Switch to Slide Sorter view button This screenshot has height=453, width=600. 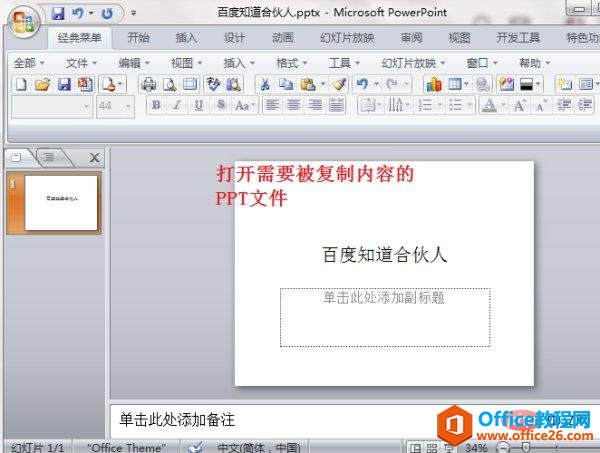[432, 448]
